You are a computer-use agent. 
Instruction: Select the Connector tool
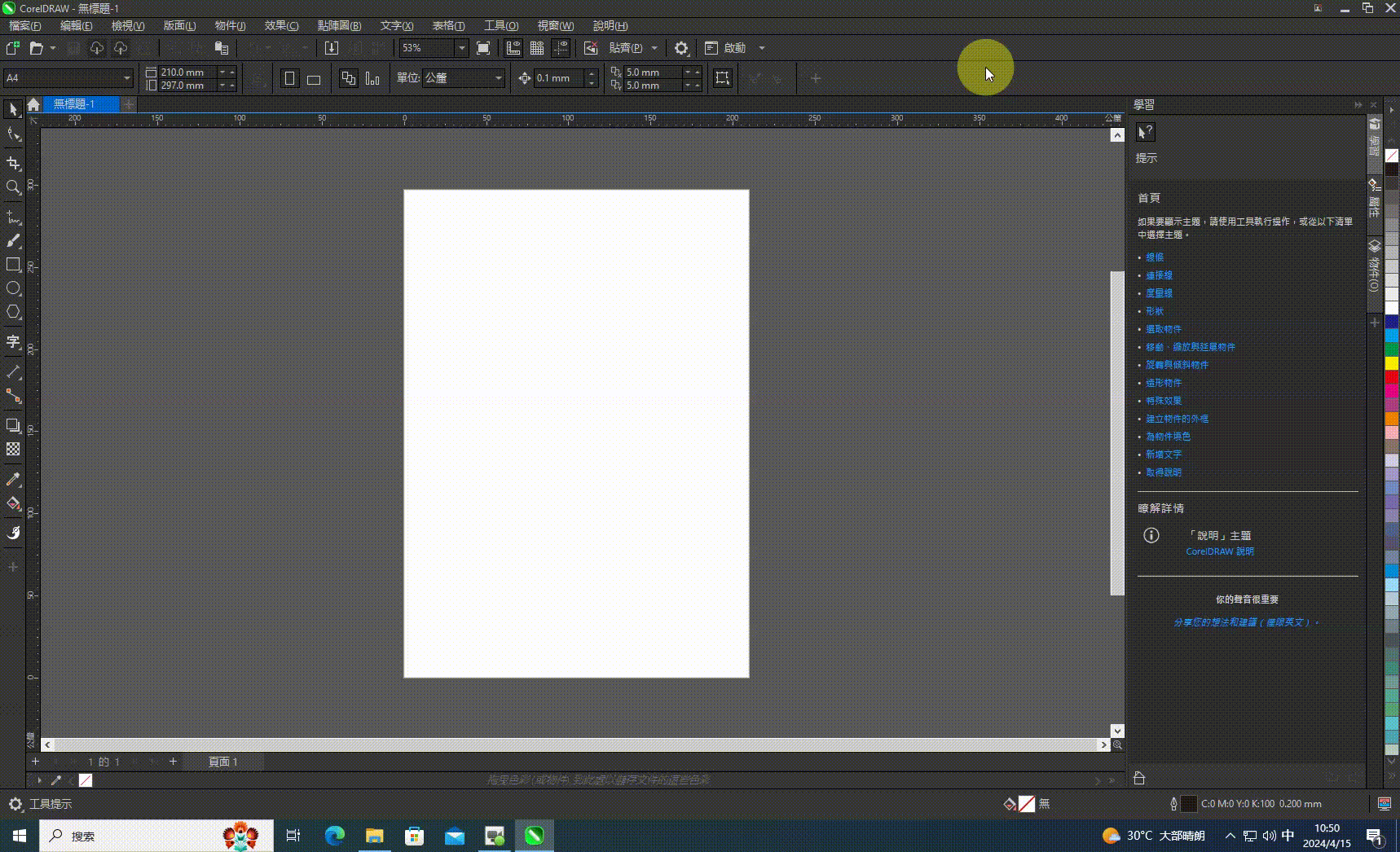pyautogui.click(x=13, y=396)
